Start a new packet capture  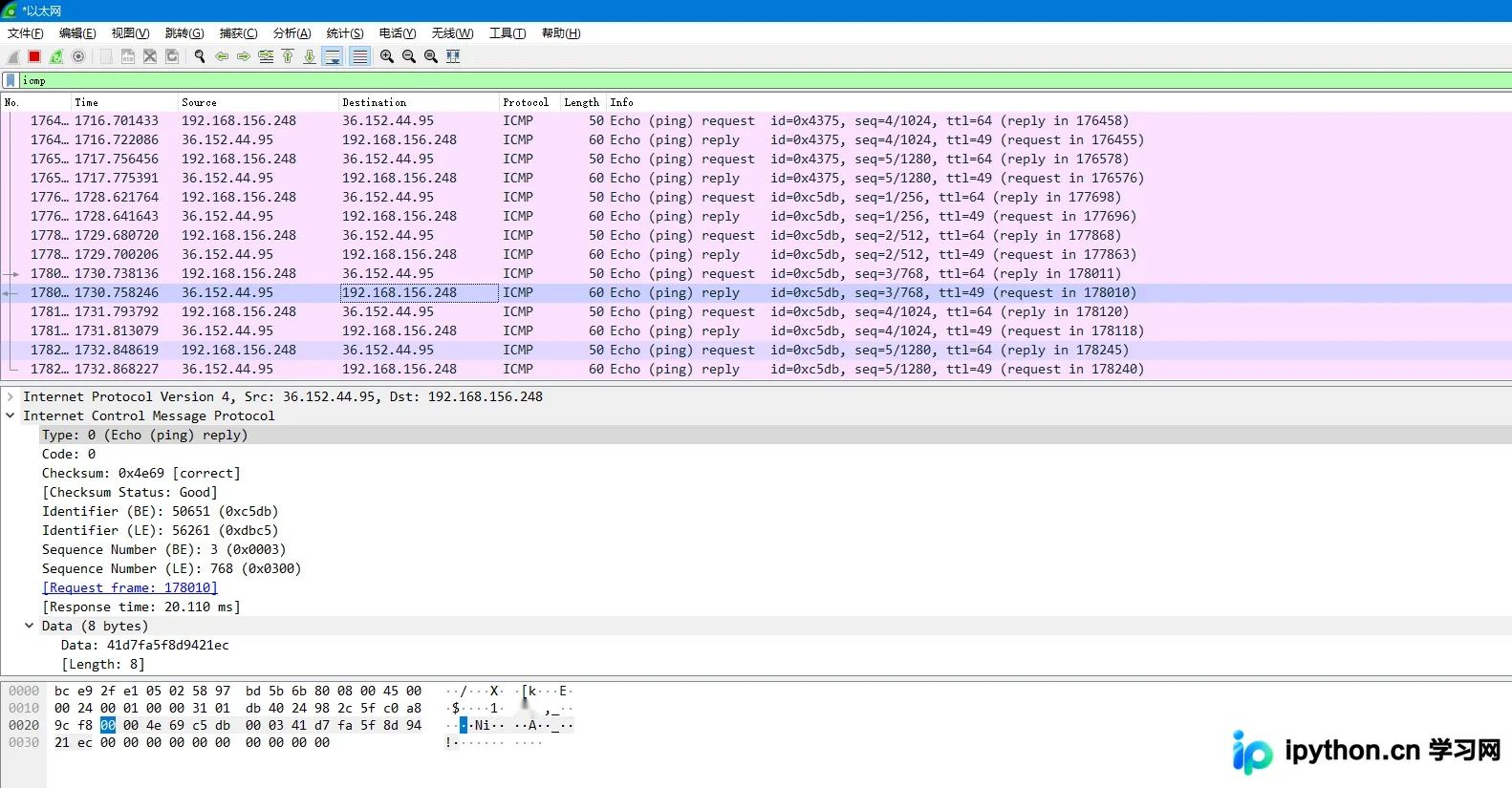[x=13, y=56]
